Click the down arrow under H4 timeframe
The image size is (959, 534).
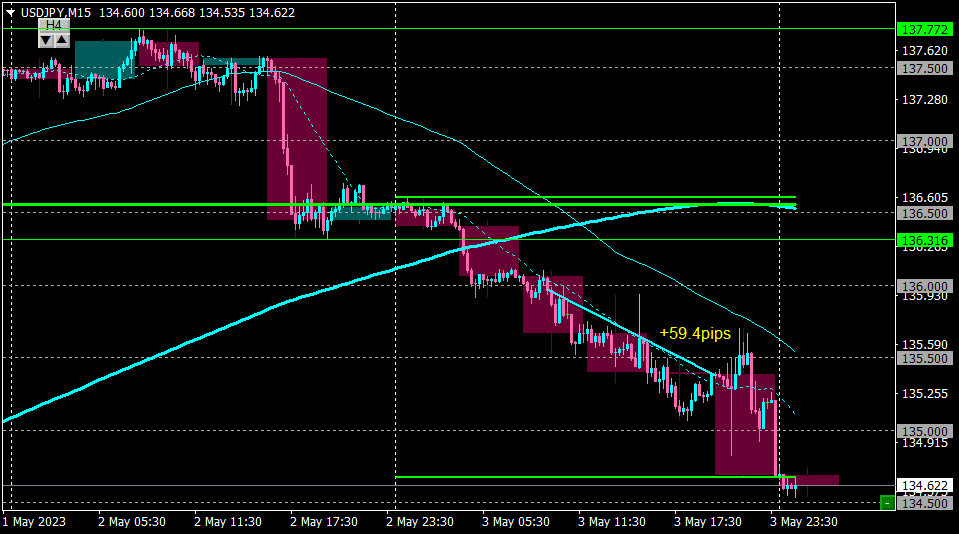46,40
